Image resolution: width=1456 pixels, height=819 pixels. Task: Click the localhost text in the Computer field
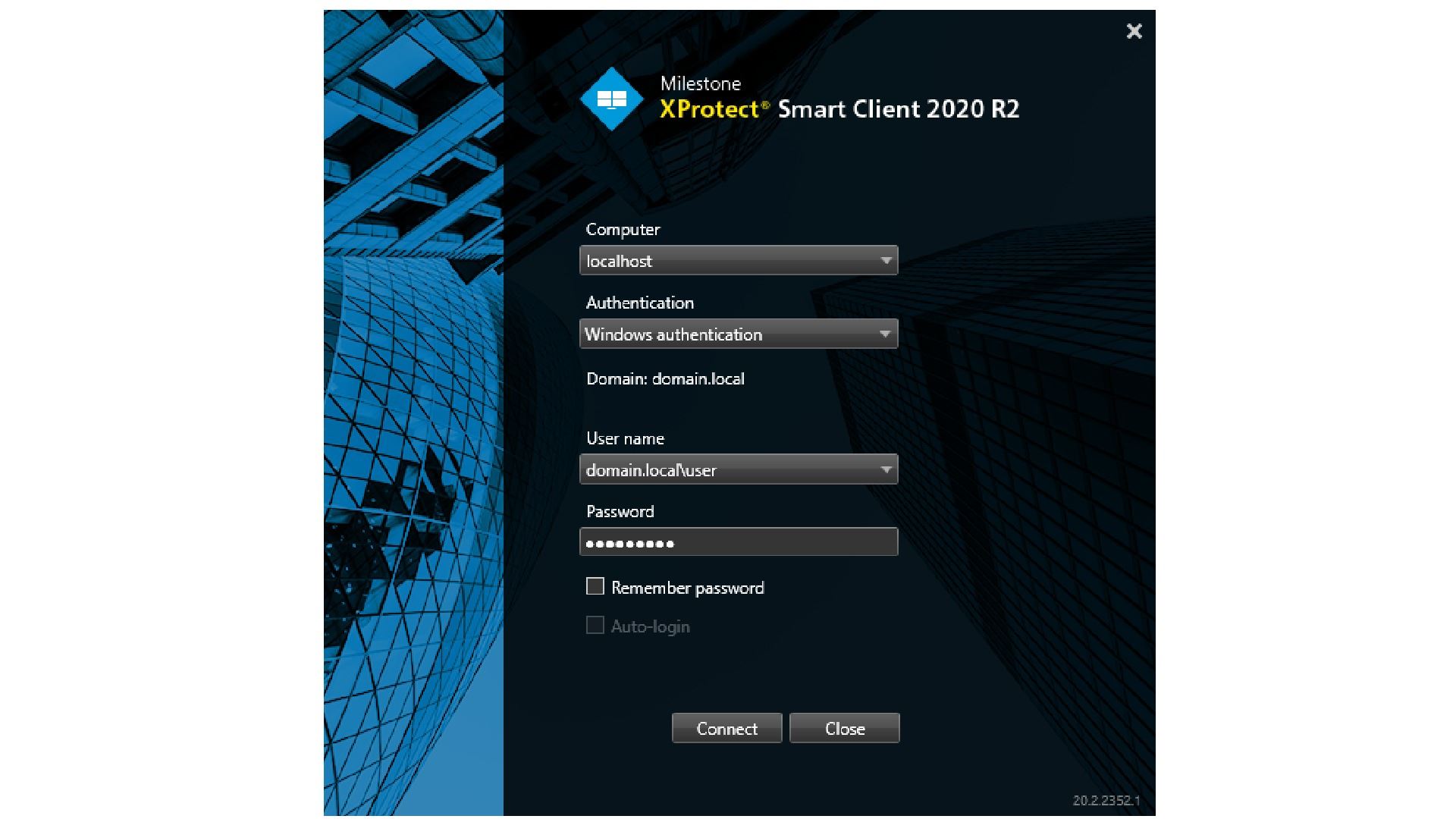click(x=619, y=261)
